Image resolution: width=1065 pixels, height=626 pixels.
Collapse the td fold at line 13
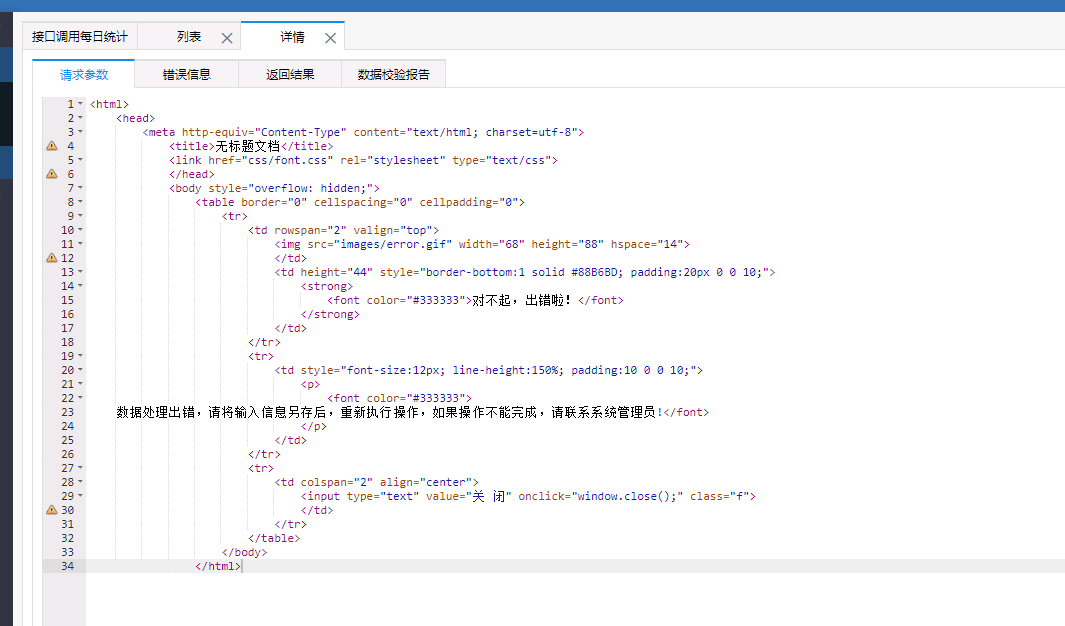point(80,272)
